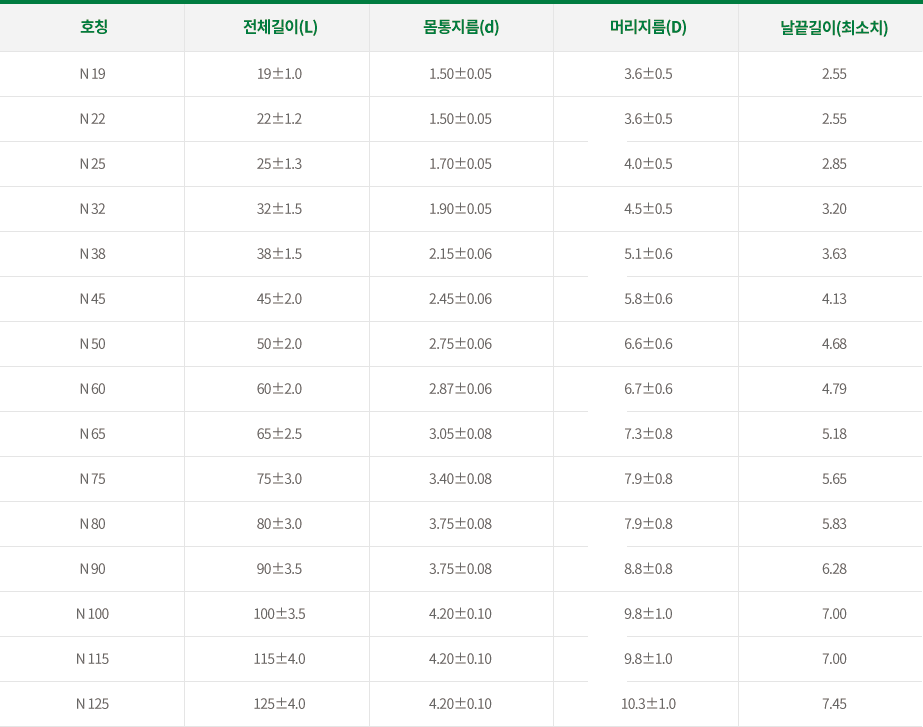The image size is (923, 727).
Task: Click the 전체길이(L) column header
Action: 280,27
